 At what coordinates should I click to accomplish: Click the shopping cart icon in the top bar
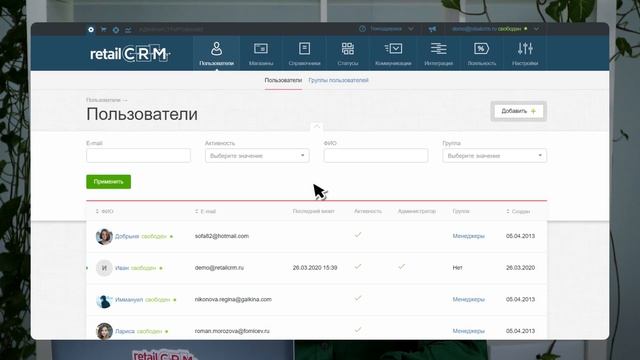point(103,29)
